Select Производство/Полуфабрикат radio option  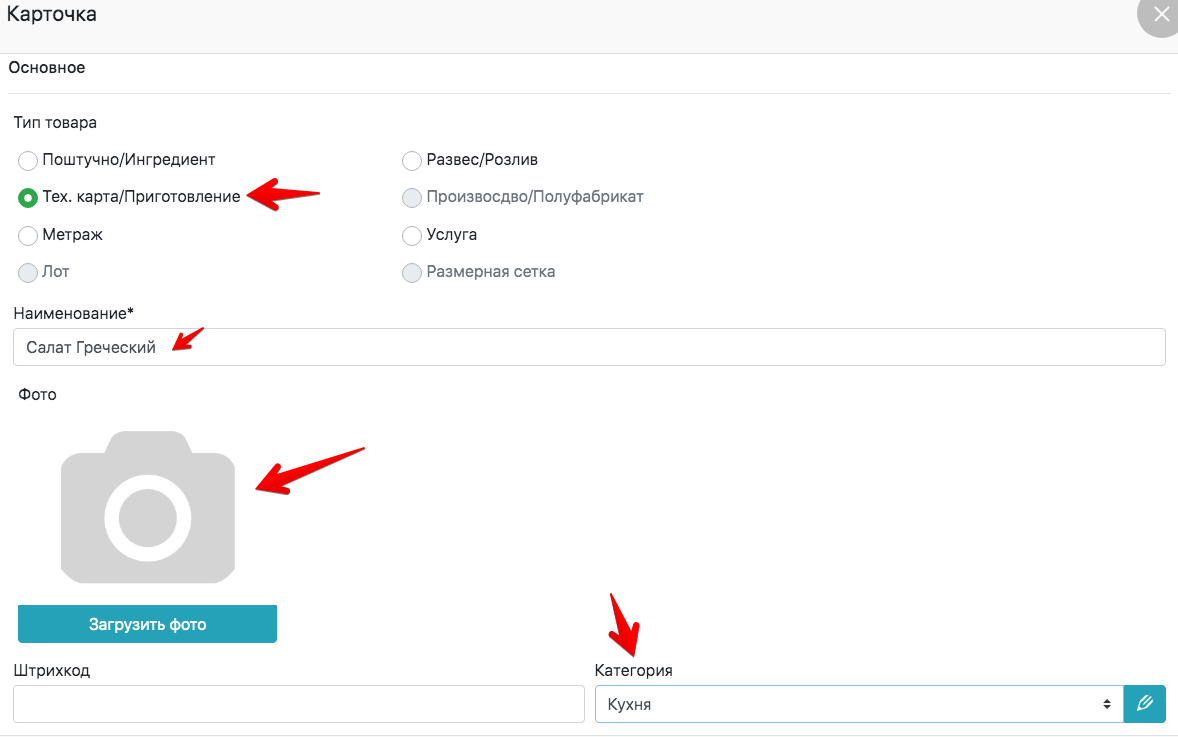tap(411, 198)
